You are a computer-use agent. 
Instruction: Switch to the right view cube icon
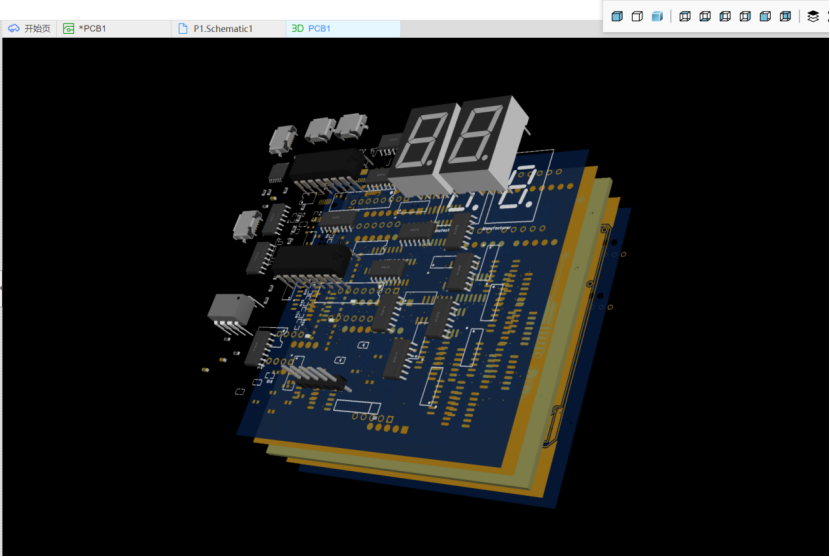pyautogui.click(x=745, y=16)
